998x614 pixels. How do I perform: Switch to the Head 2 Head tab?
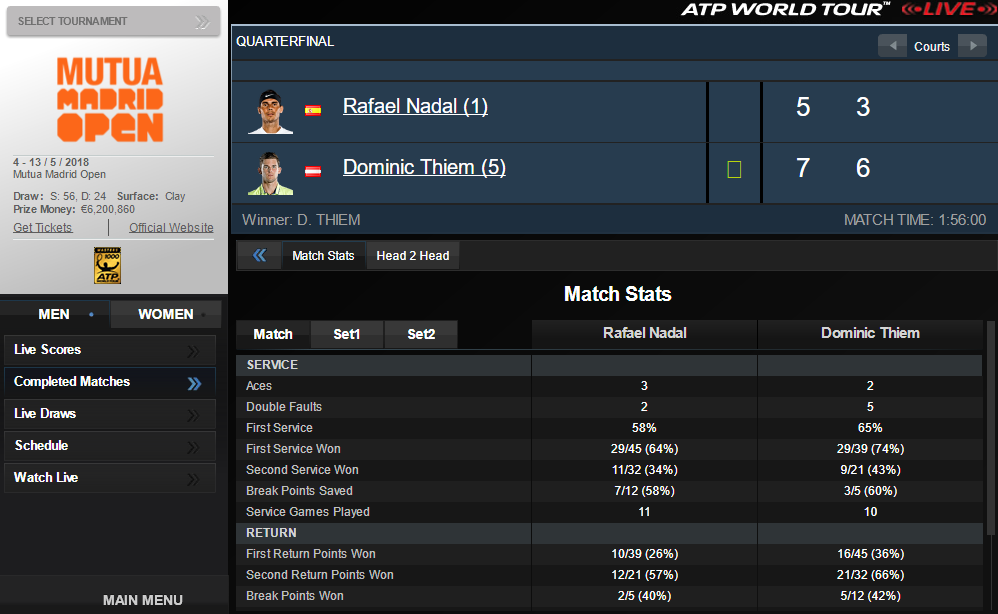[x=412, y=256]
